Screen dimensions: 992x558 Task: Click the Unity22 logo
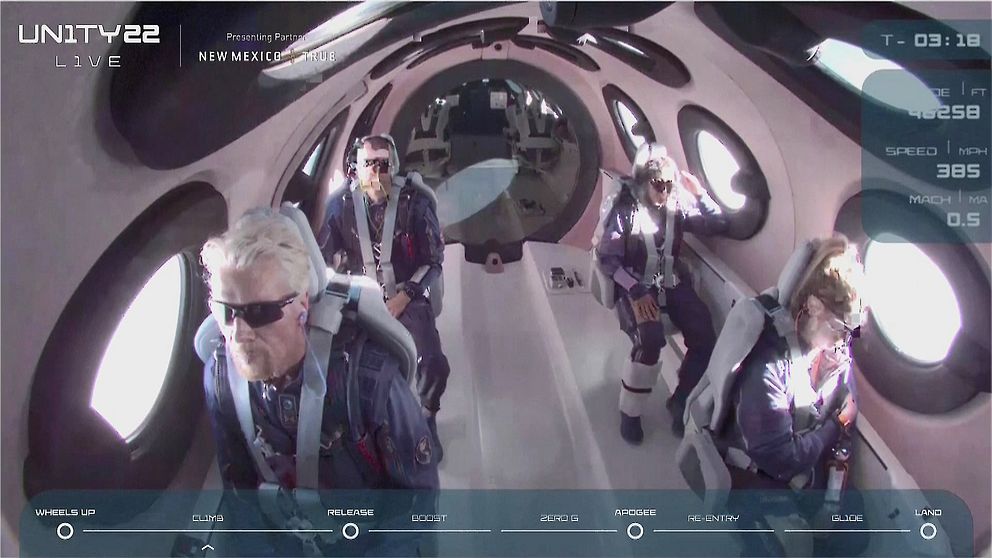click(x=89, y=36)
